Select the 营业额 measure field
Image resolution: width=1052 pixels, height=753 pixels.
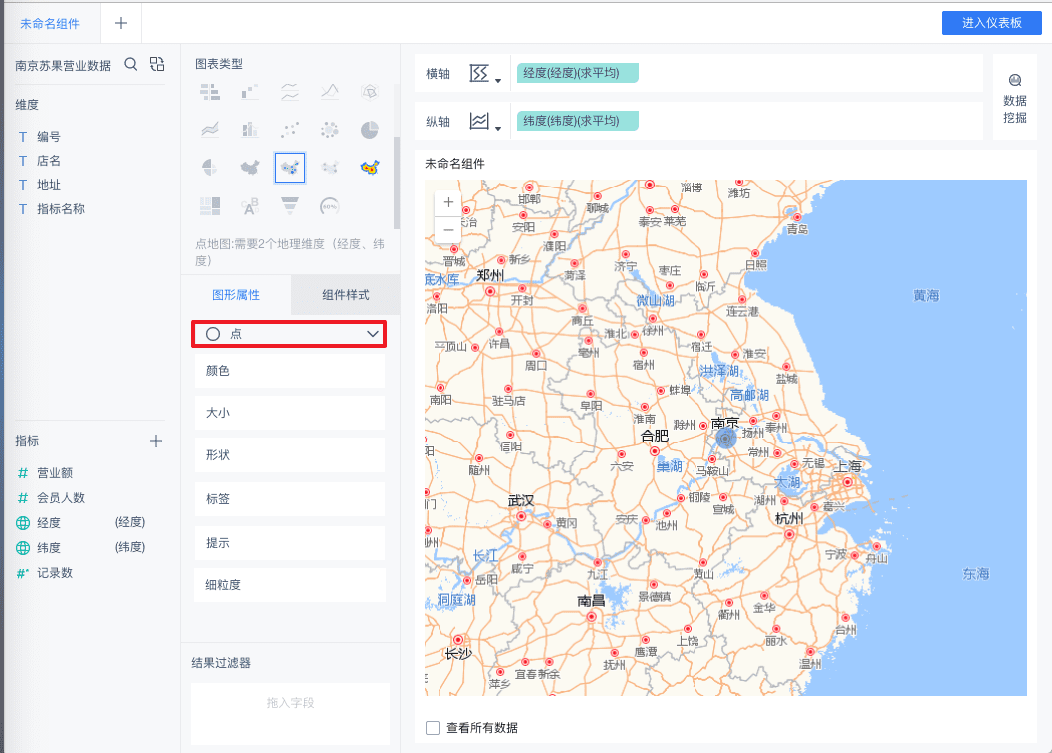tap(54, 472)
